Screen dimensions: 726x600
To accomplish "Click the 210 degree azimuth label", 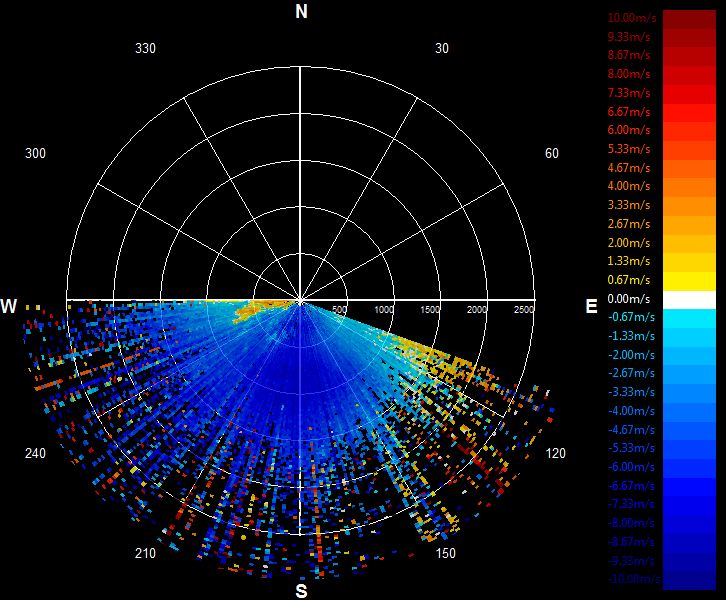I will (145, 553).
